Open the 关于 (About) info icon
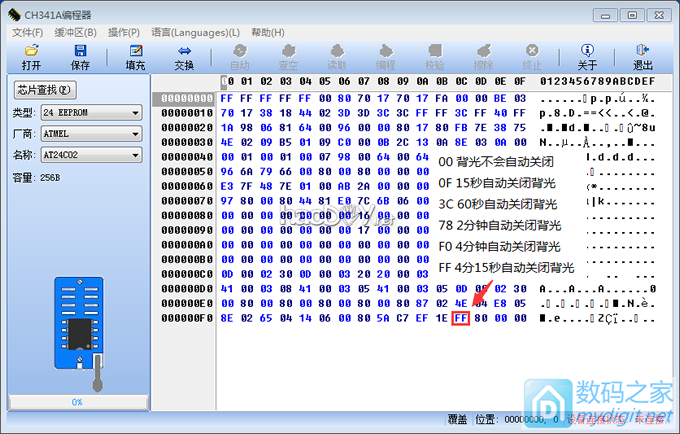Screen dimensions: 680x434 coord(587,57)
